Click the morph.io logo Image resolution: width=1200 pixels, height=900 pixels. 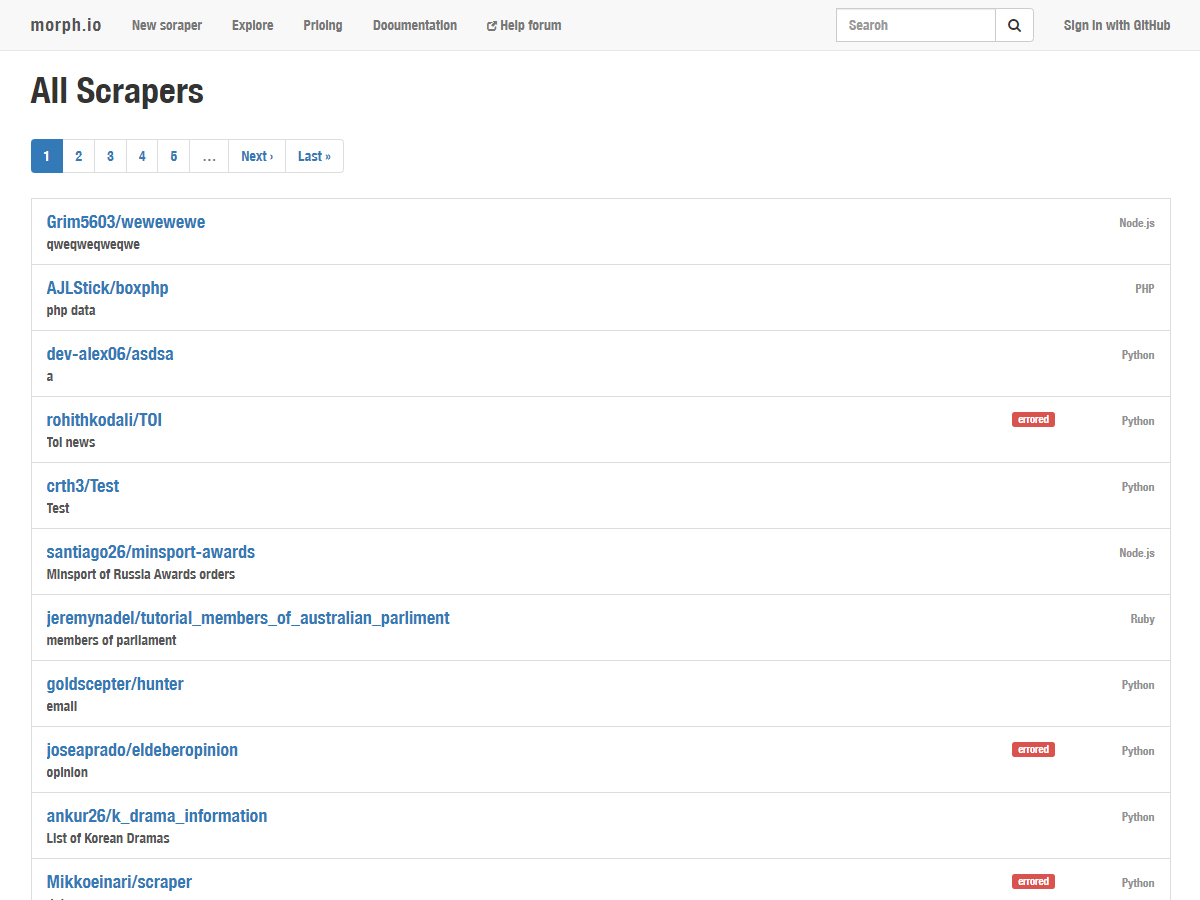[x=66, y=25]
